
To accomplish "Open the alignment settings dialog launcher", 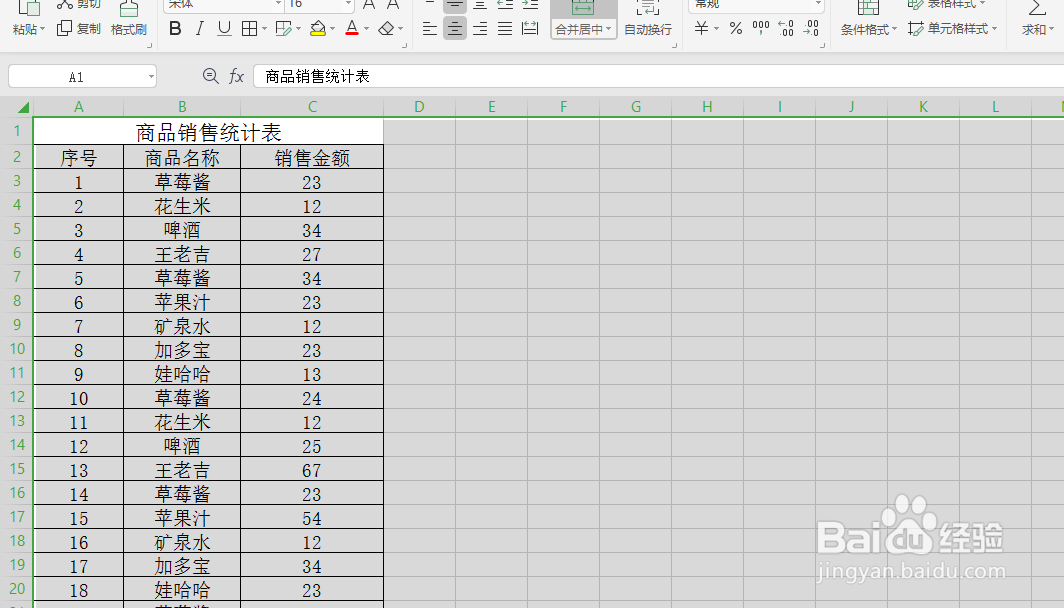I will pos(674,45).
